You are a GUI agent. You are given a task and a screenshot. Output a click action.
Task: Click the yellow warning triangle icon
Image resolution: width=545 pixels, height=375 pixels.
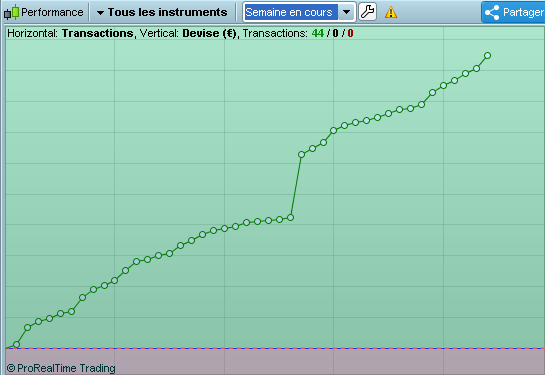click(x=391, y=13)
